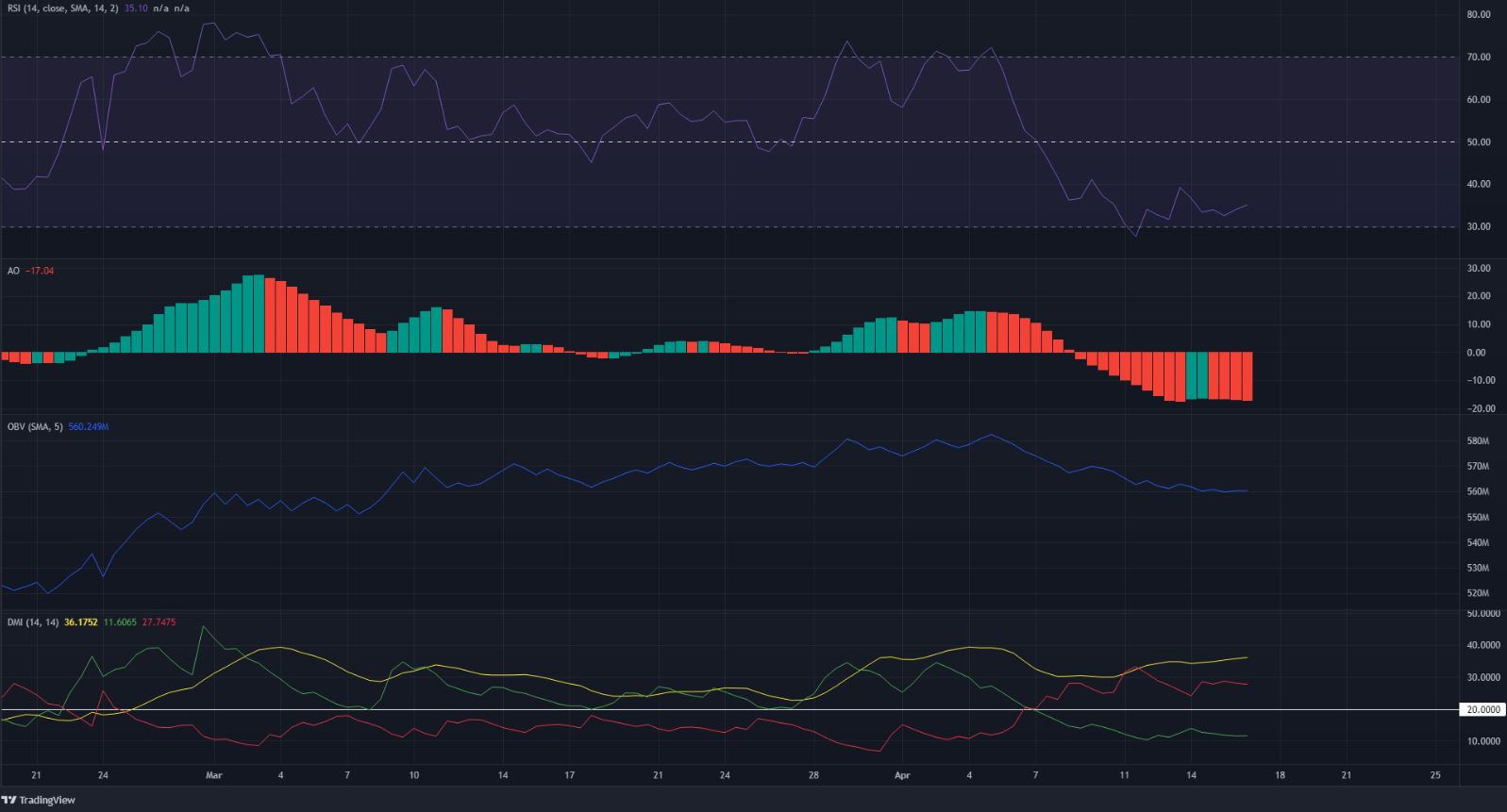Click the 25 date label on time axis

tap(1435, 776)
